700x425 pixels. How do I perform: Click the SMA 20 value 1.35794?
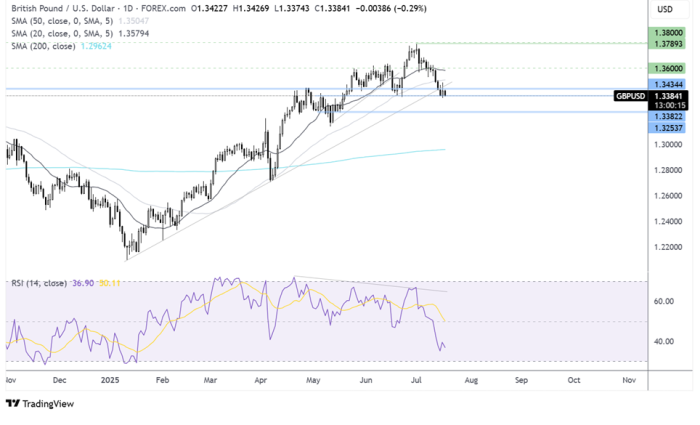134,33
